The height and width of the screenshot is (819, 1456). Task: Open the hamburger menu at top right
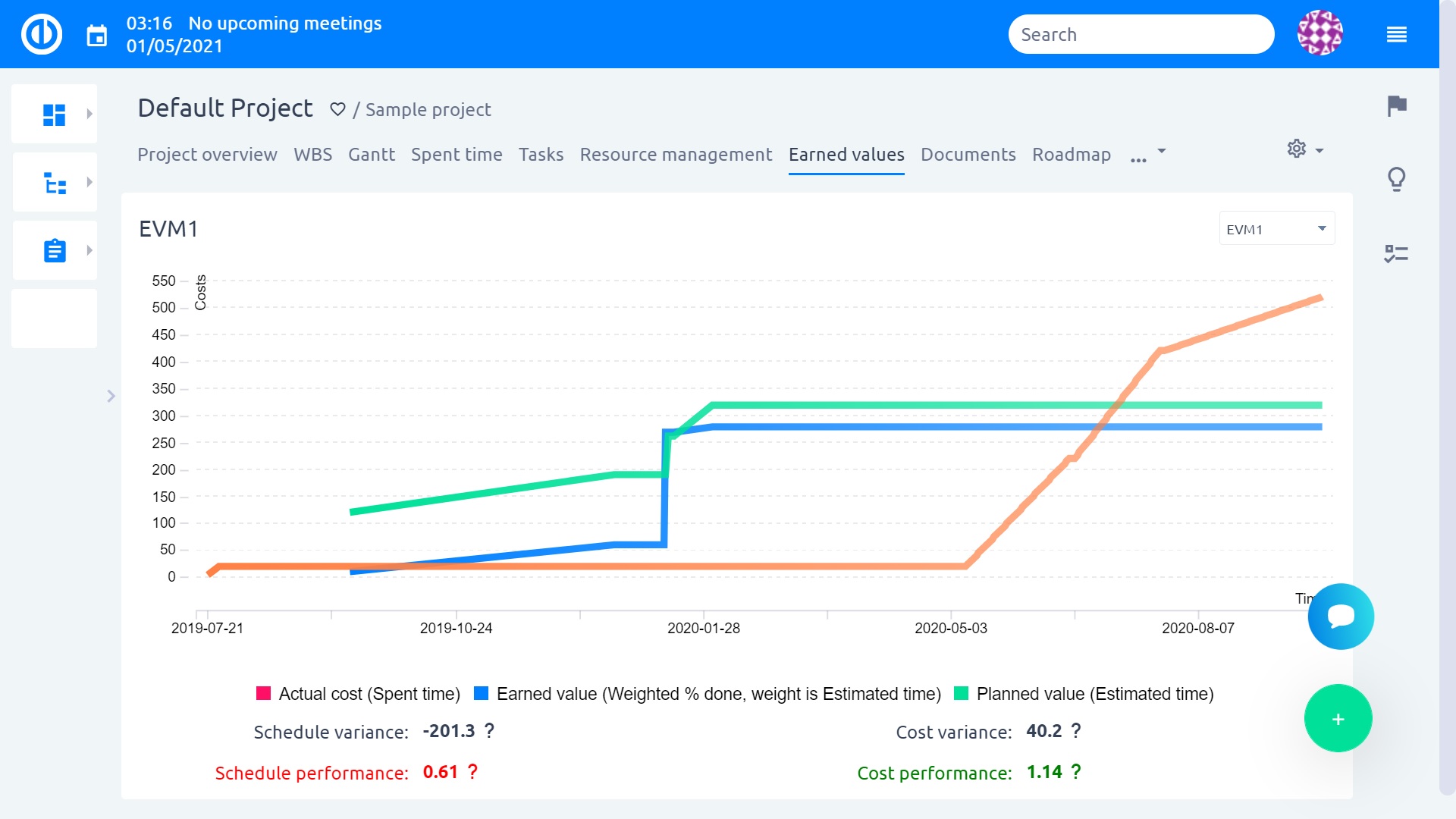coord(1396,34)
